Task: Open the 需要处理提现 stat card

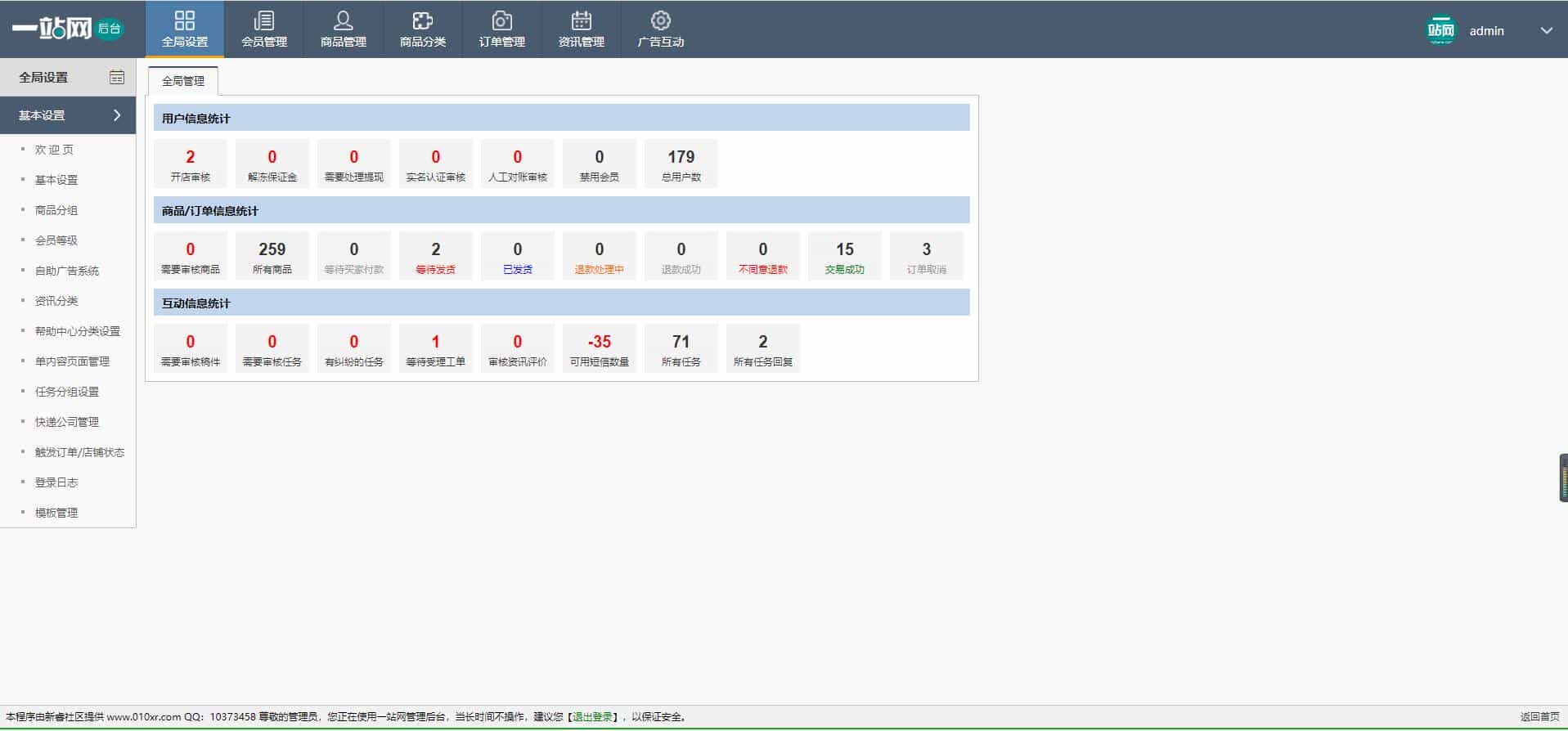Action: coord(354,164)
